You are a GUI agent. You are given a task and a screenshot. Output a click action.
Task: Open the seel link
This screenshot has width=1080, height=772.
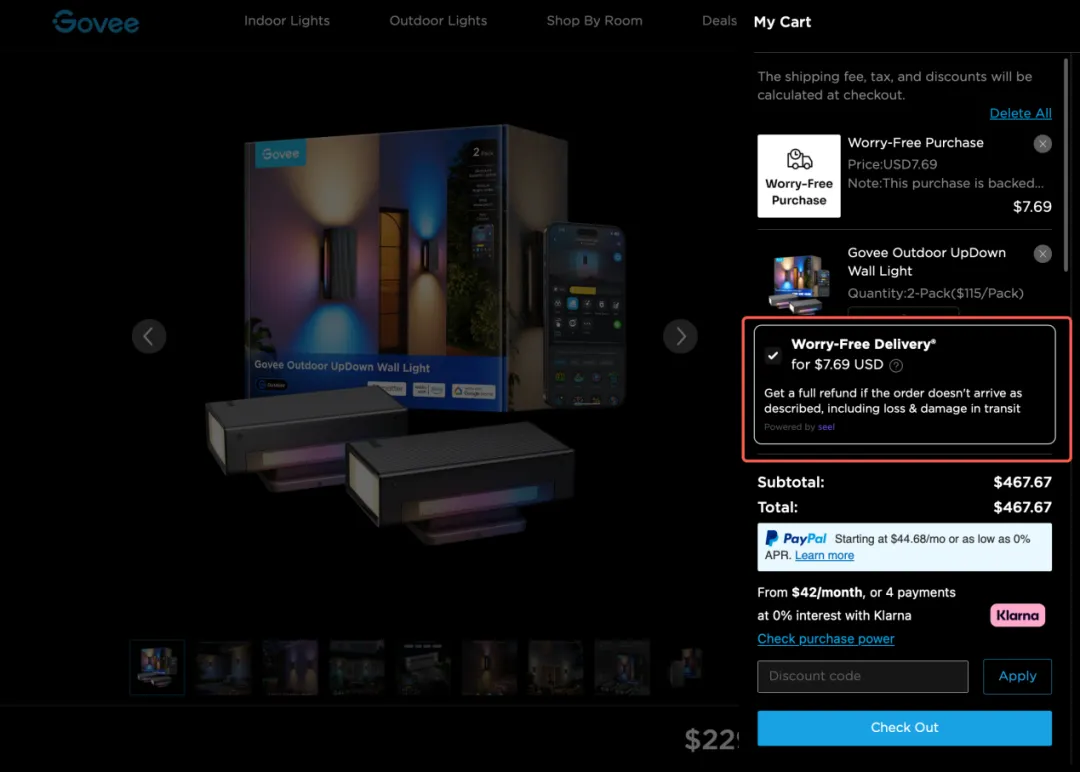826,427
